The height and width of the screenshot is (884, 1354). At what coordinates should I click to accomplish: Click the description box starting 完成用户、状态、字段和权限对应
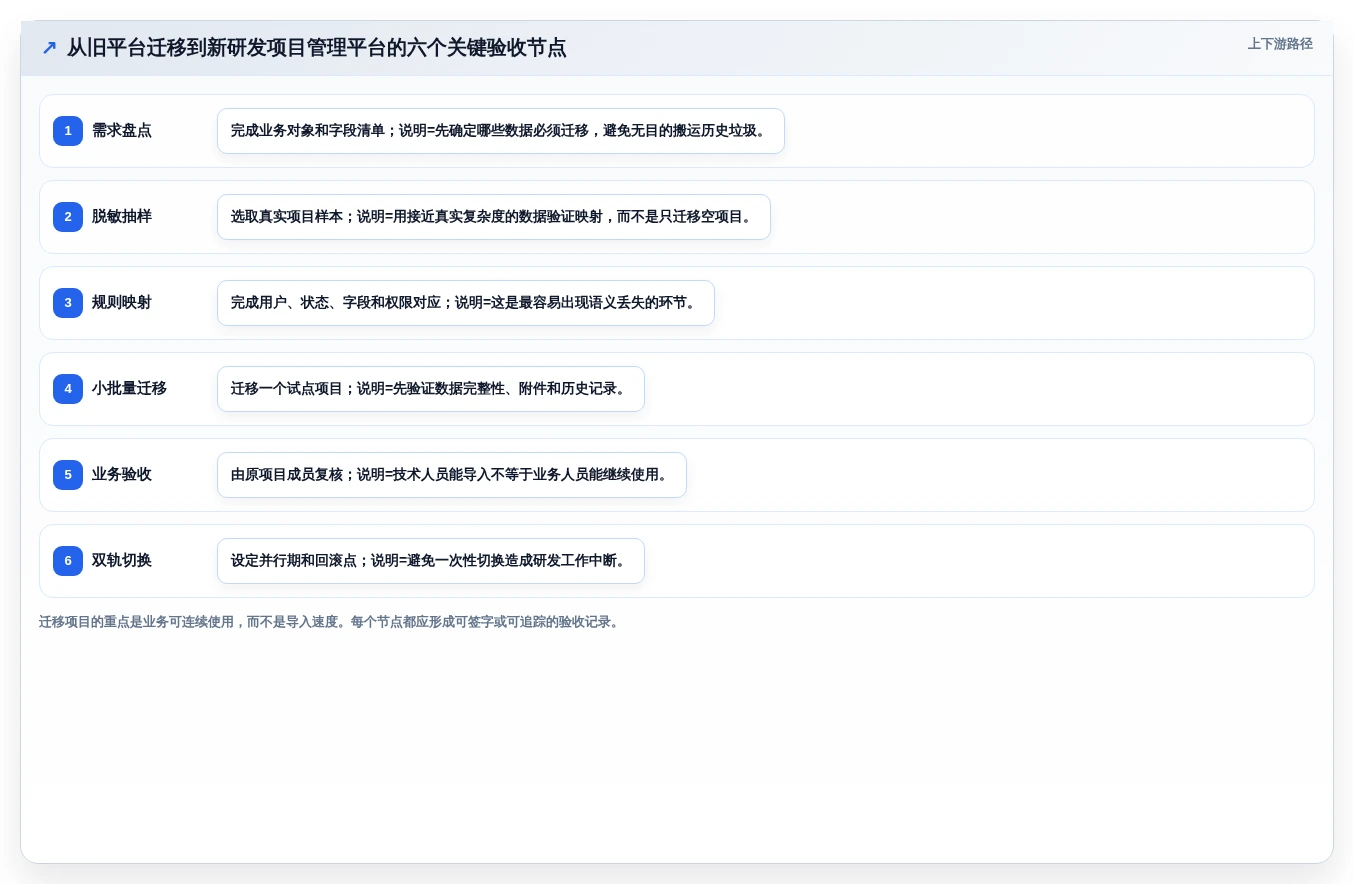(466, 303)
